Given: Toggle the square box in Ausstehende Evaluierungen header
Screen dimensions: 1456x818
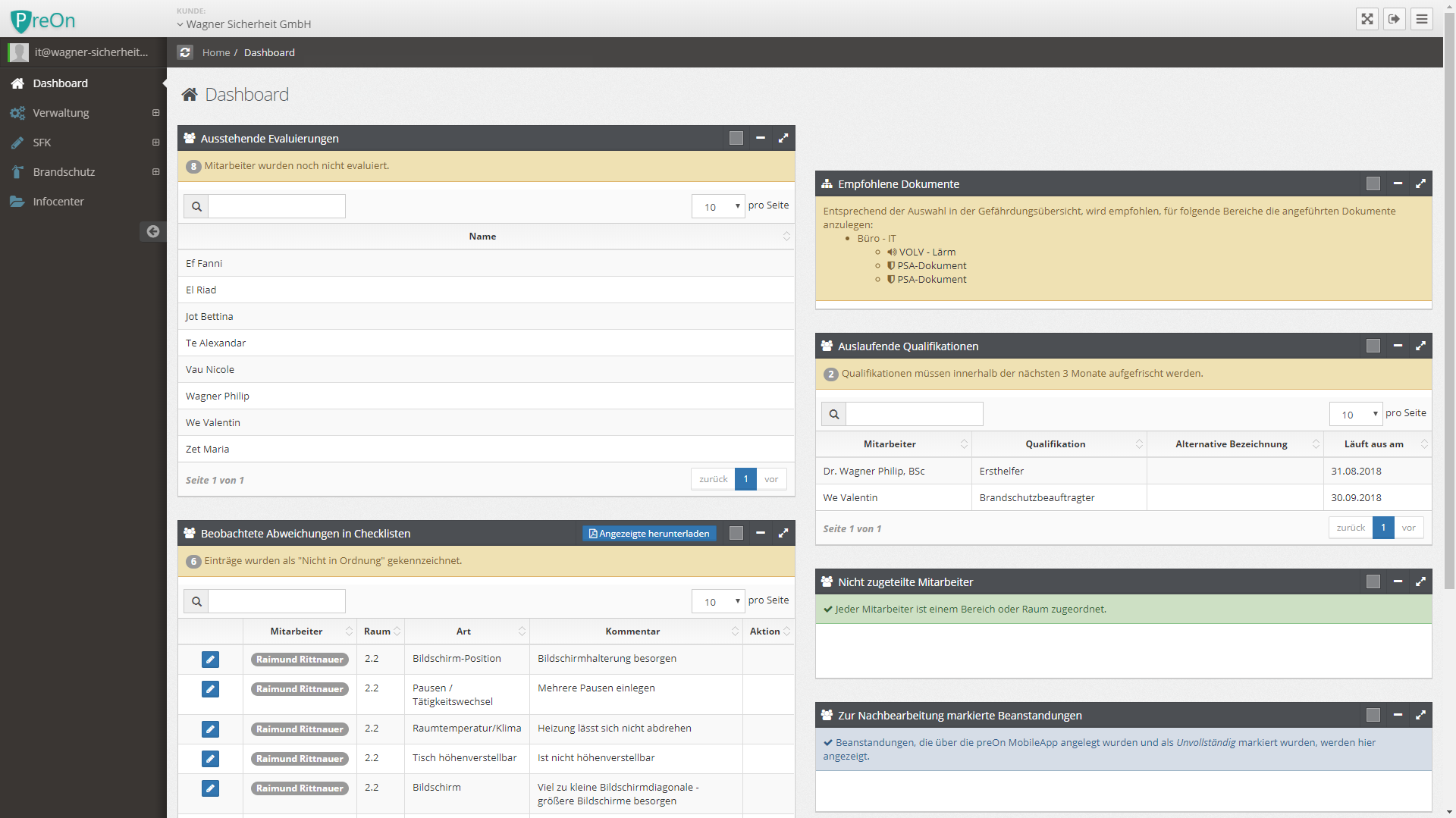Looking at the screenshot, I should coord(736,138).
